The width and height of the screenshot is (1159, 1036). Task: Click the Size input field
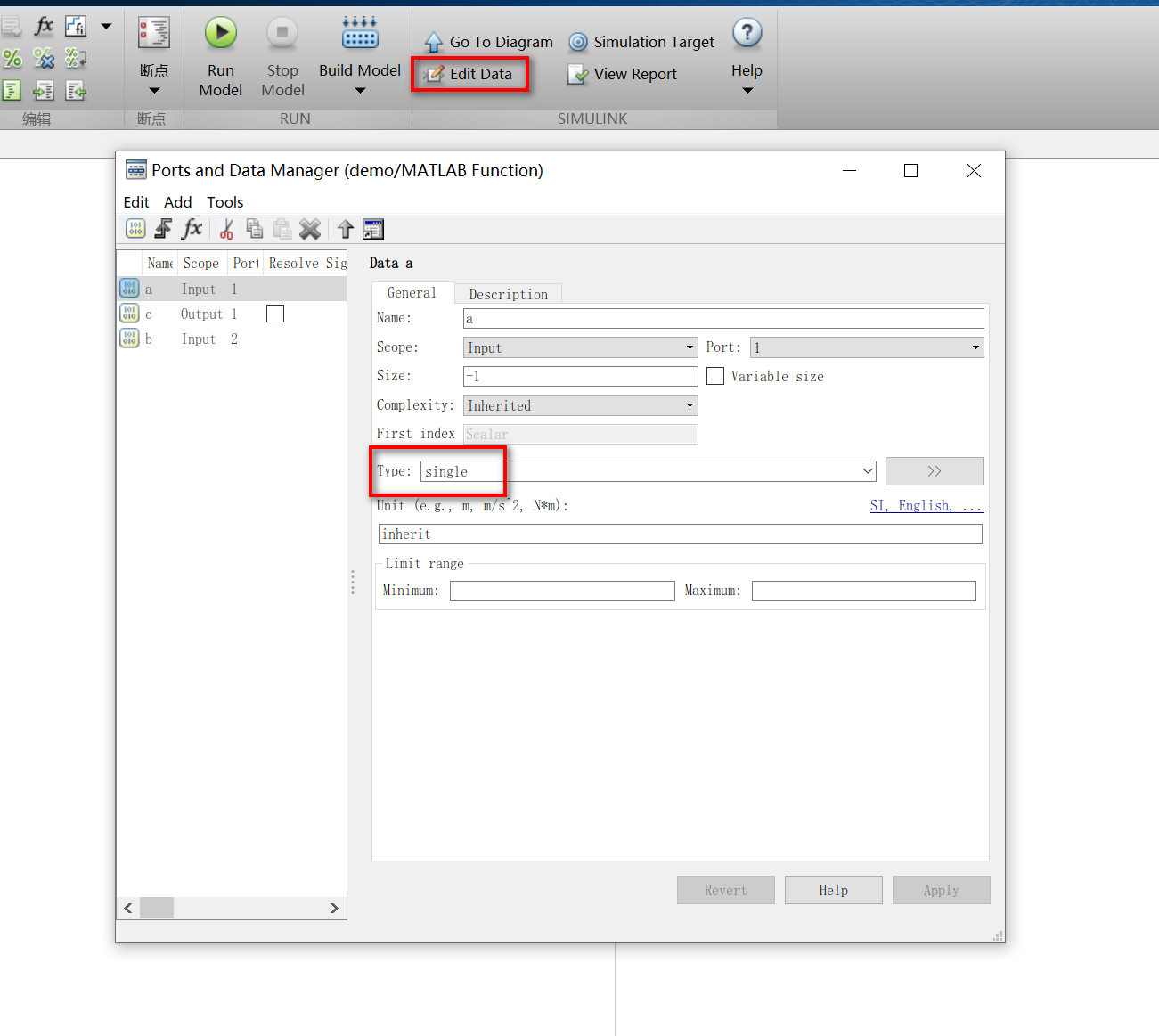581,376
